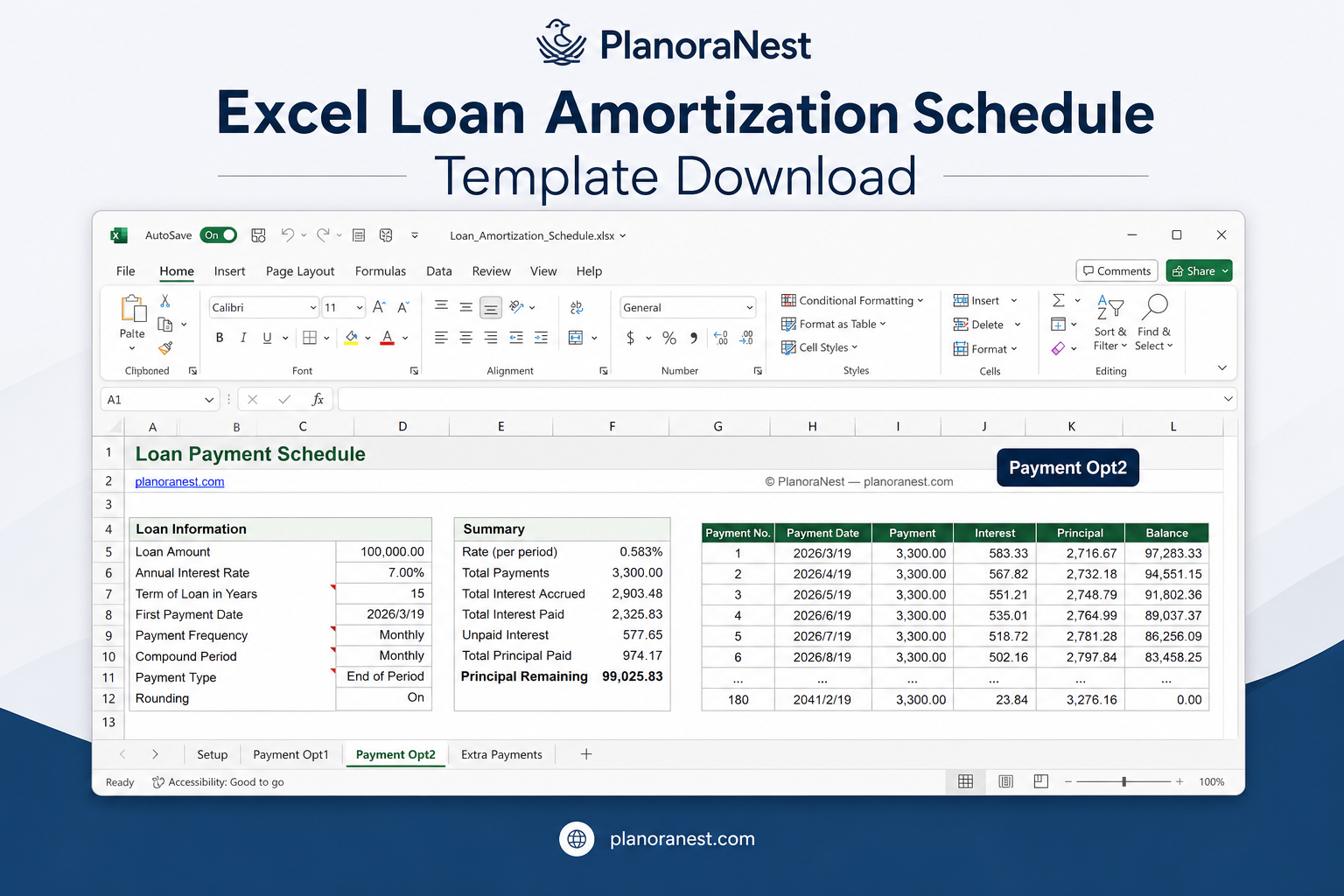
Task: Click Increase Decimal icon
Action: (721, 338)
